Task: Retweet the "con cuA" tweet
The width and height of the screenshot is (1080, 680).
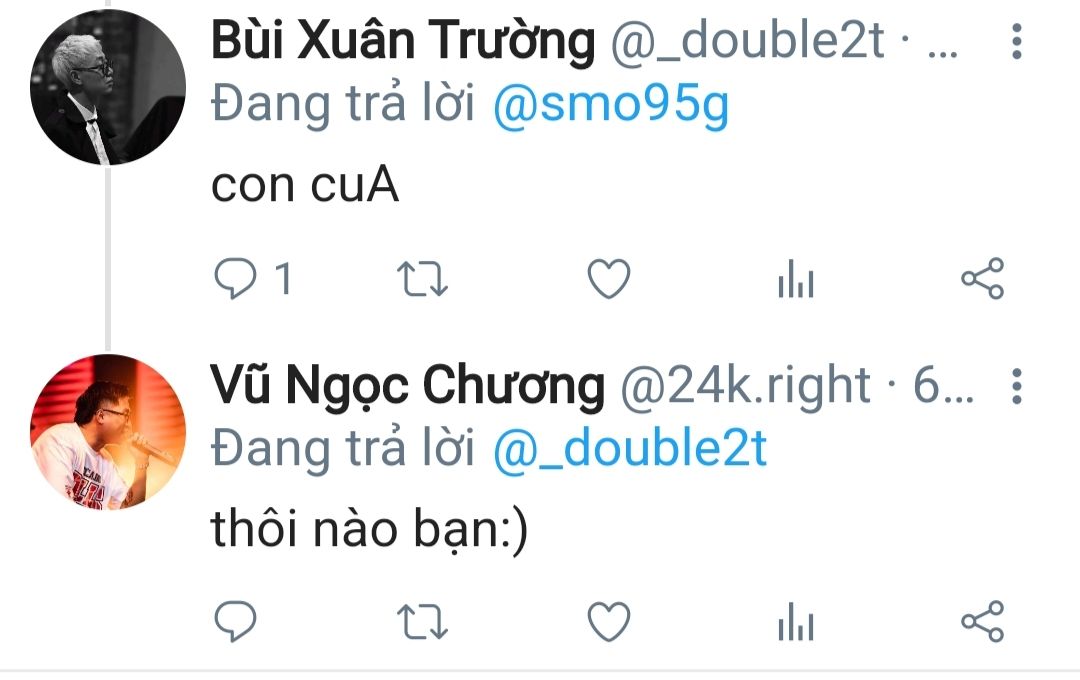Action: tap(422, 279)
